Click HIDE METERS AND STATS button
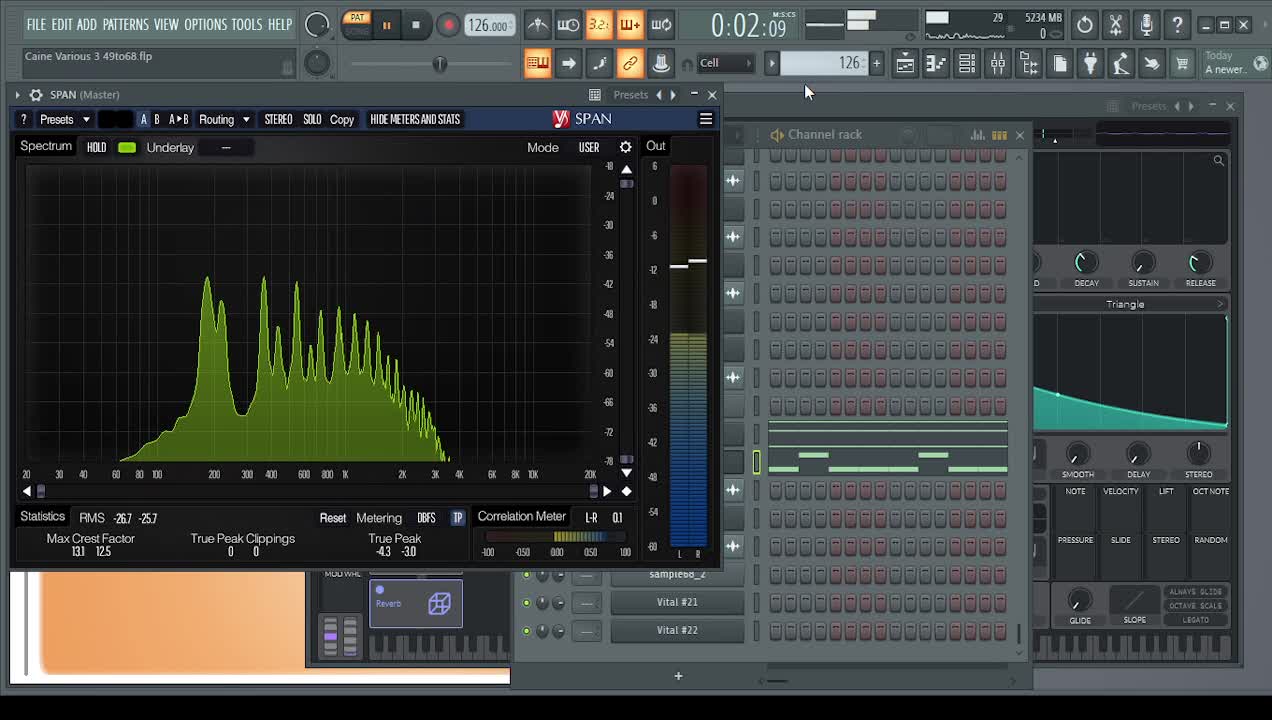This screenshot has height=720, width=1272. point(415,119)
